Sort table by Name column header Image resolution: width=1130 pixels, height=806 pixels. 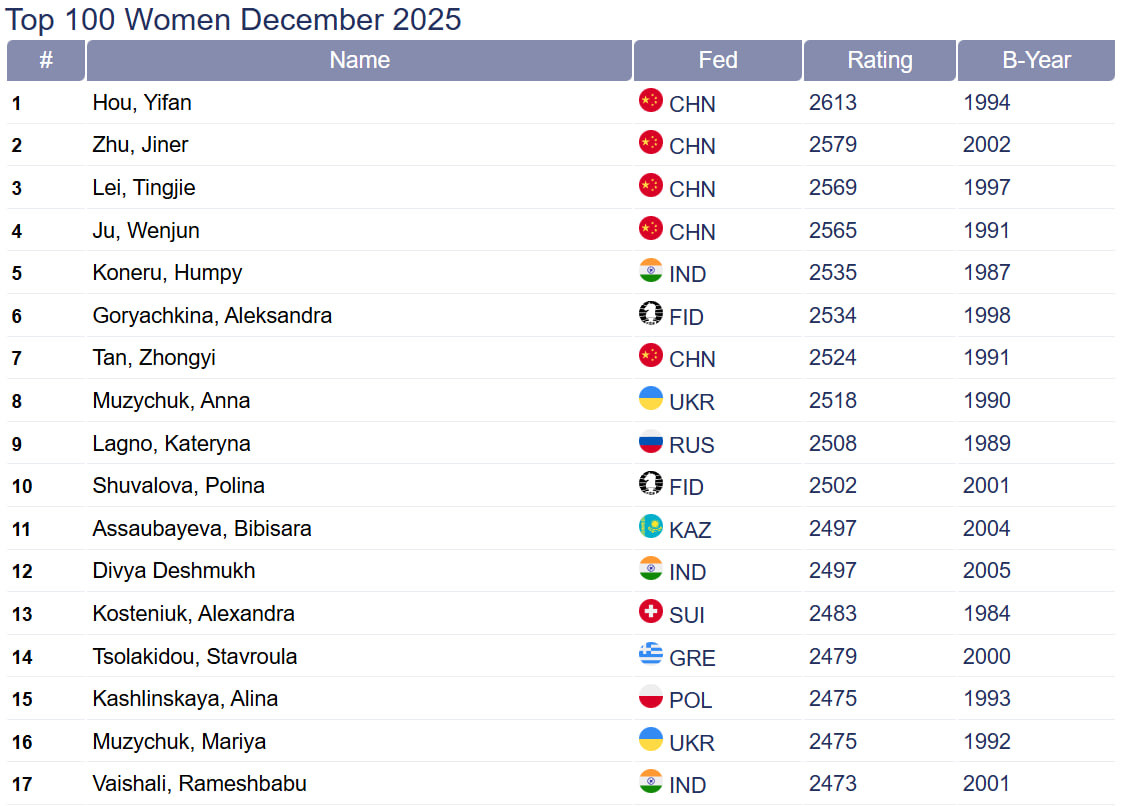(x=359, y=60)
